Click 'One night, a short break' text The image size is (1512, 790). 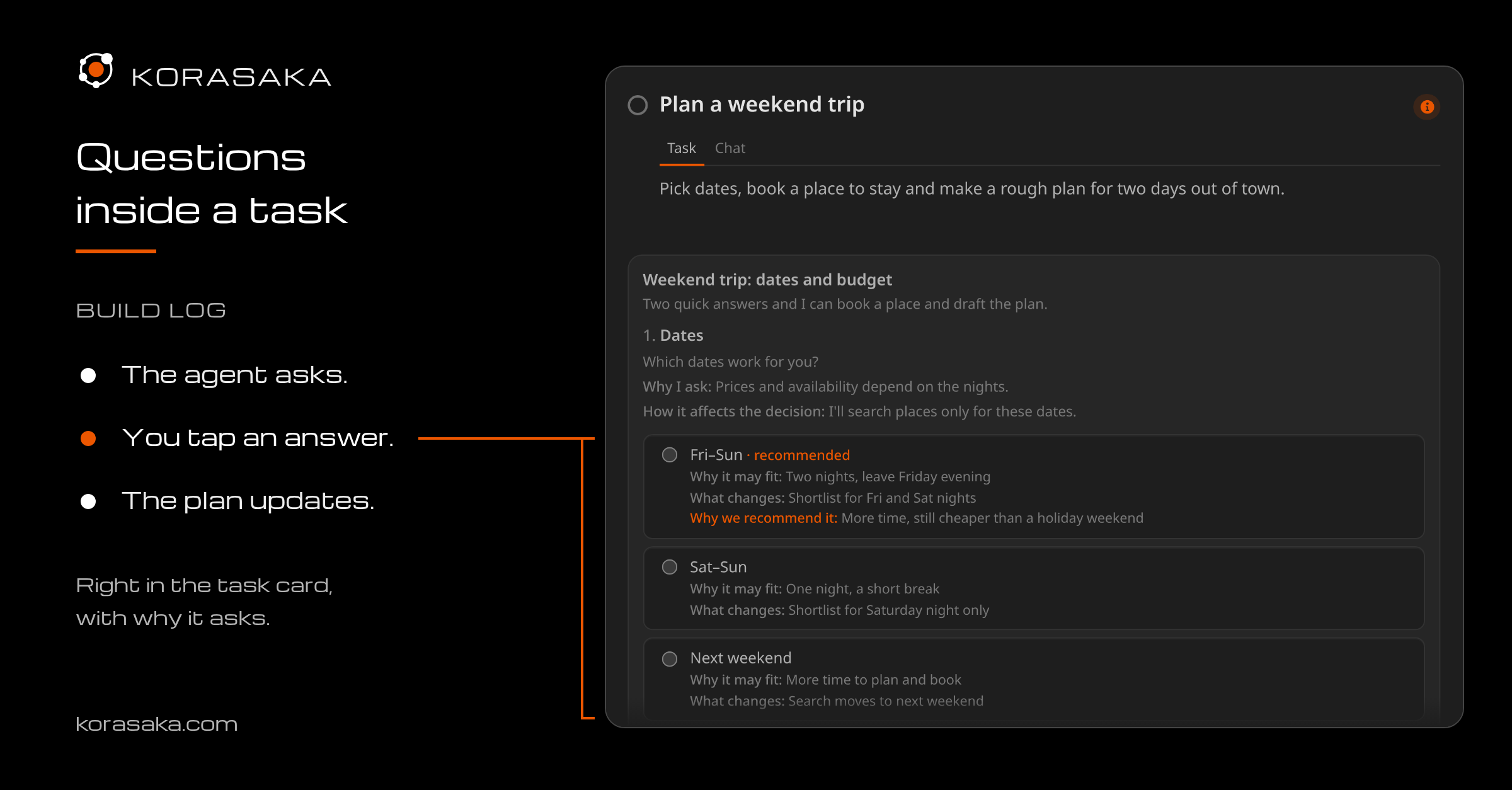[x=862, y=589]
